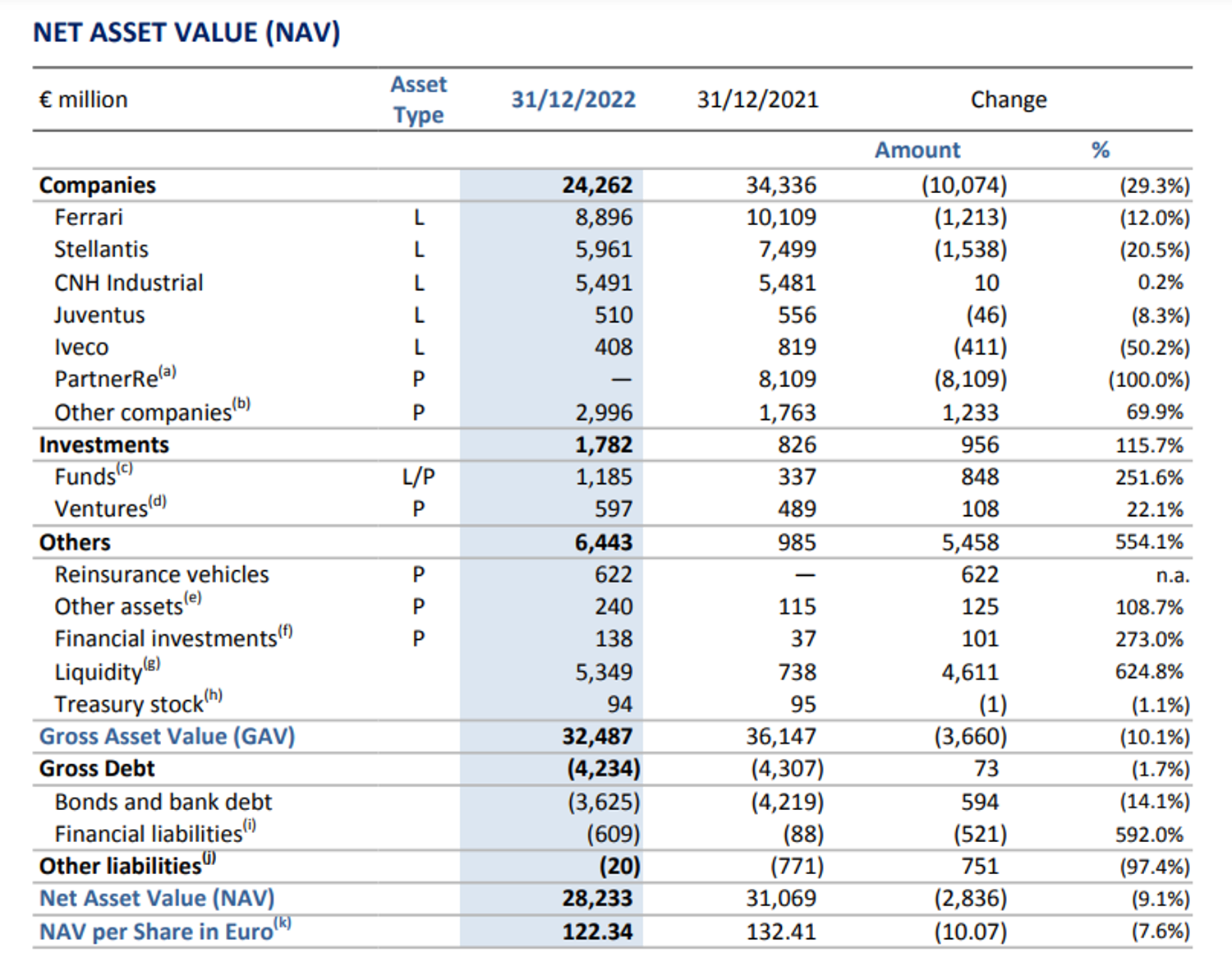The width and height of the screenshot is (1232, 962).
Task: Click the Gross Asset Value (GAV) label
Action: coord(167,736)
